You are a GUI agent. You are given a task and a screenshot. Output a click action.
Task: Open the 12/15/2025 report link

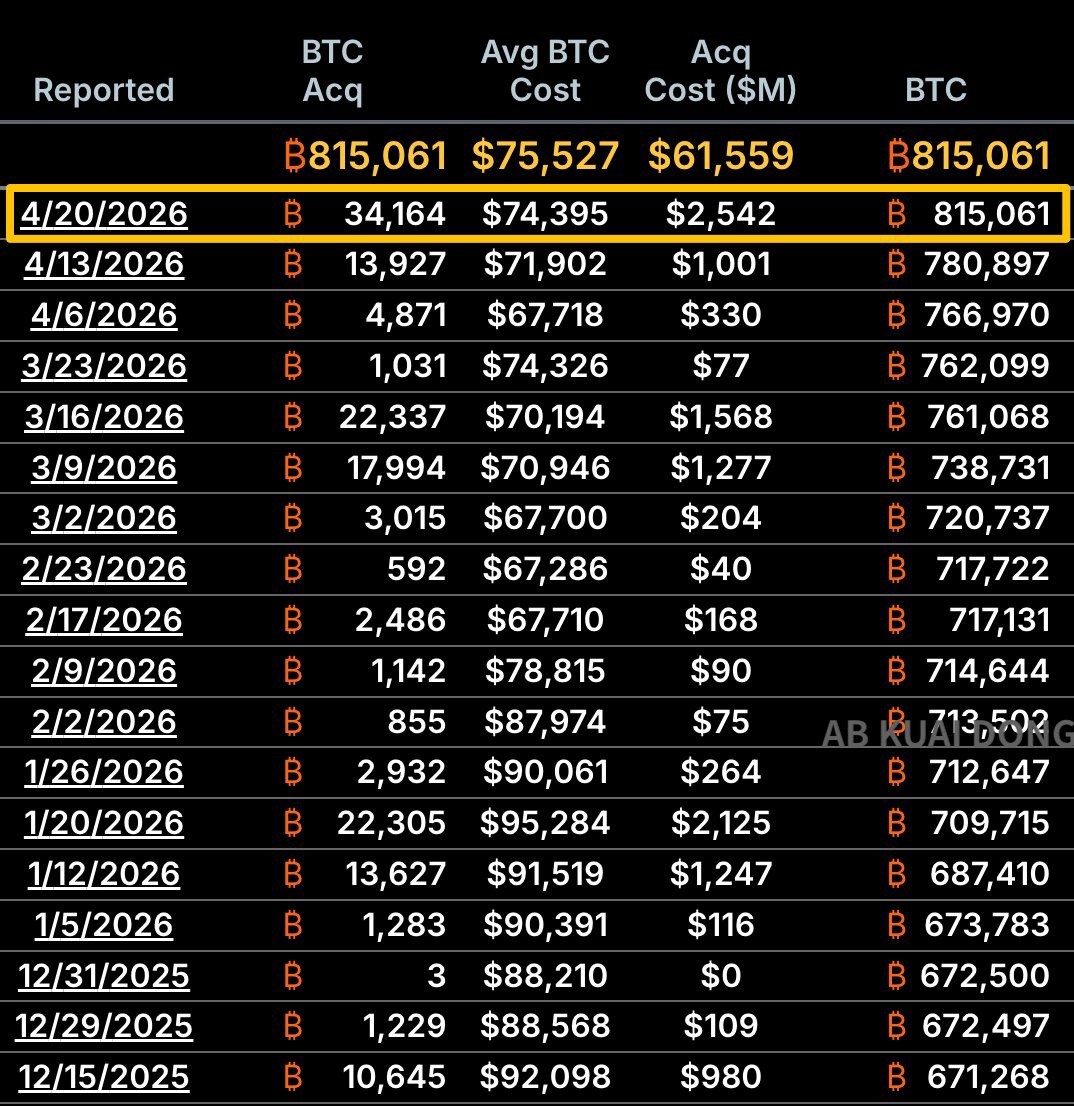click(104, 1077)
